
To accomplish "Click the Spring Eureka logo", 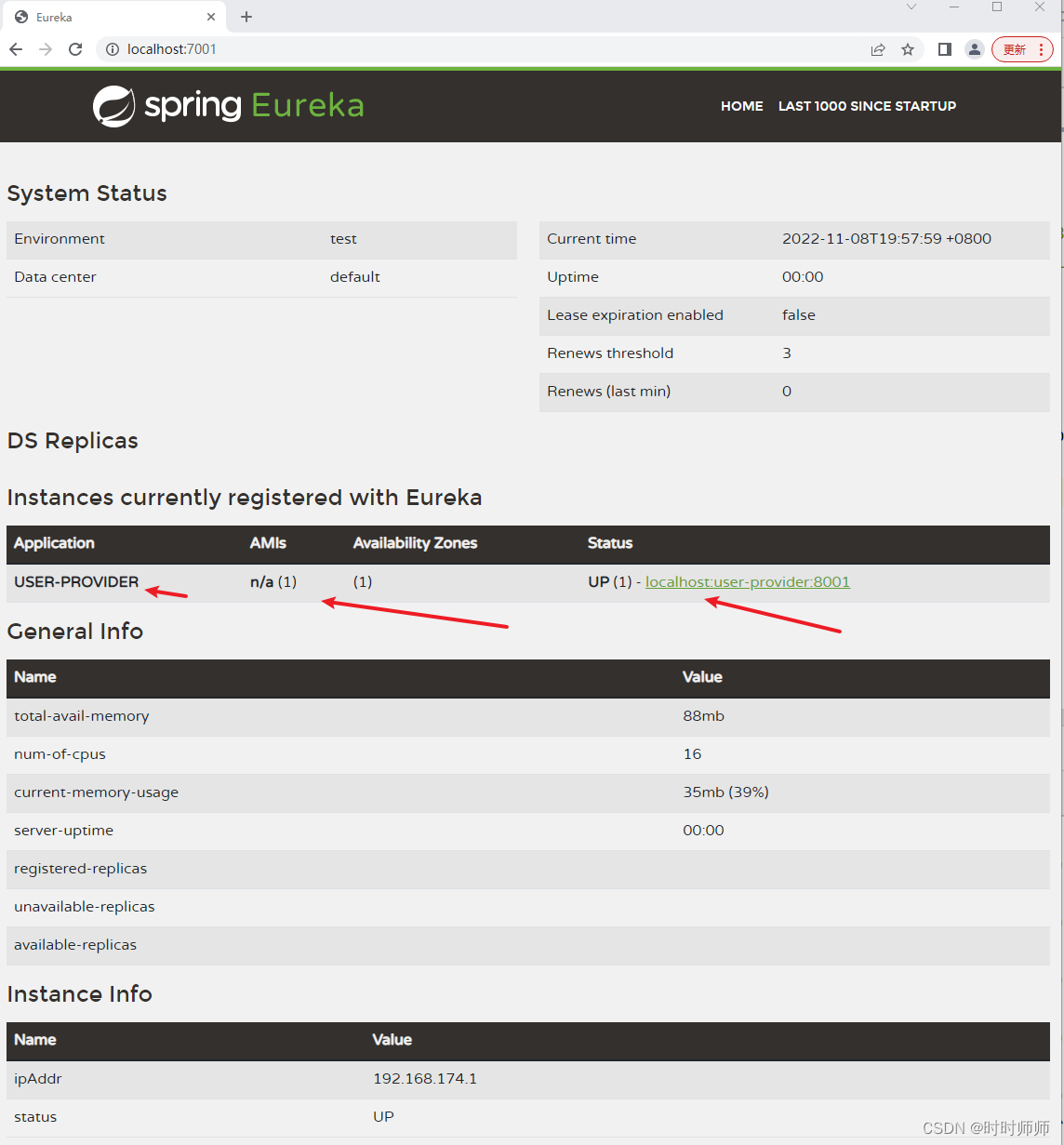I will tap(229, 106).
